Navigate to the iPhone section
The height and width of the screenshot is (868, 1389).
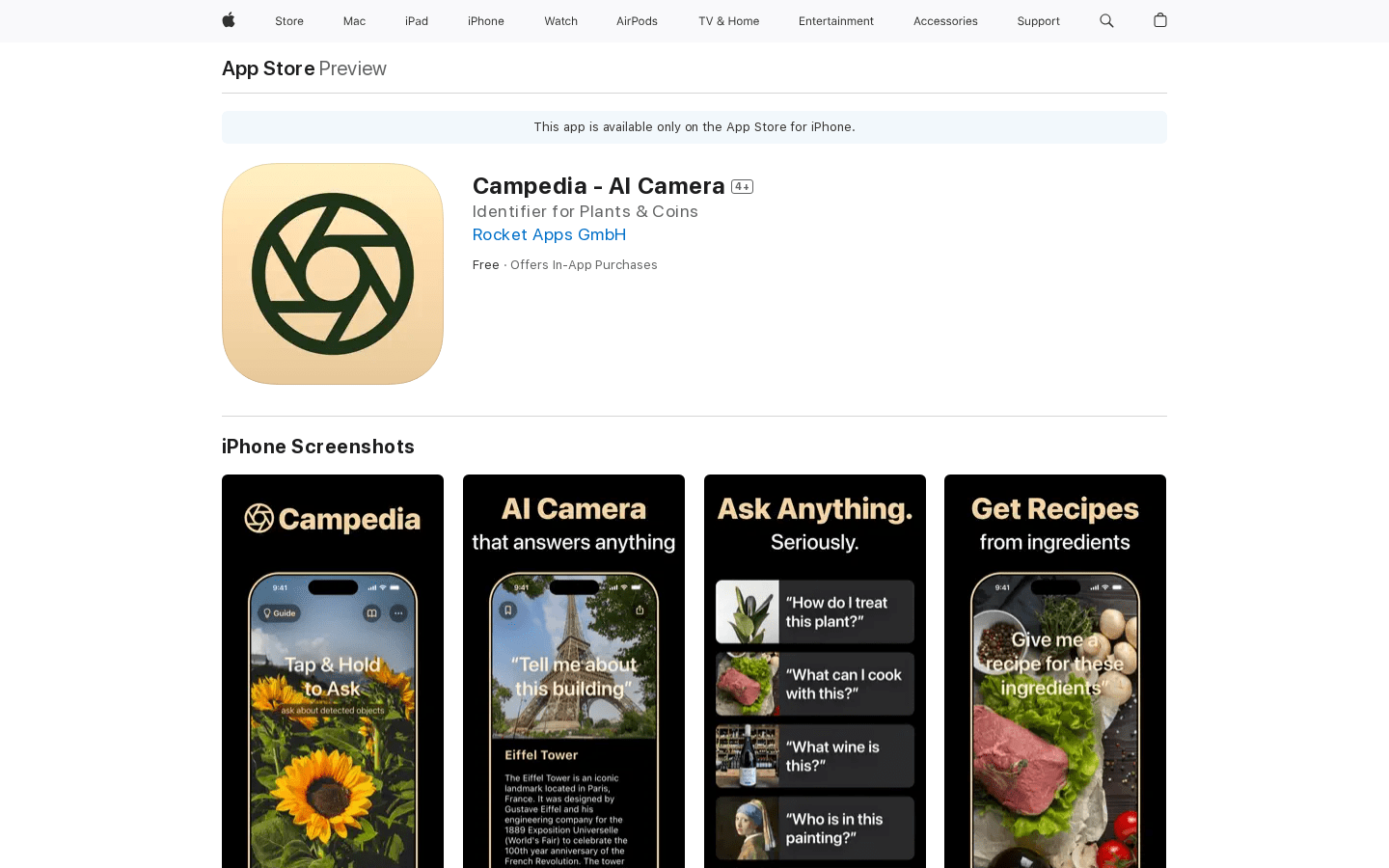pyautogui.click(x=485, y=20)
